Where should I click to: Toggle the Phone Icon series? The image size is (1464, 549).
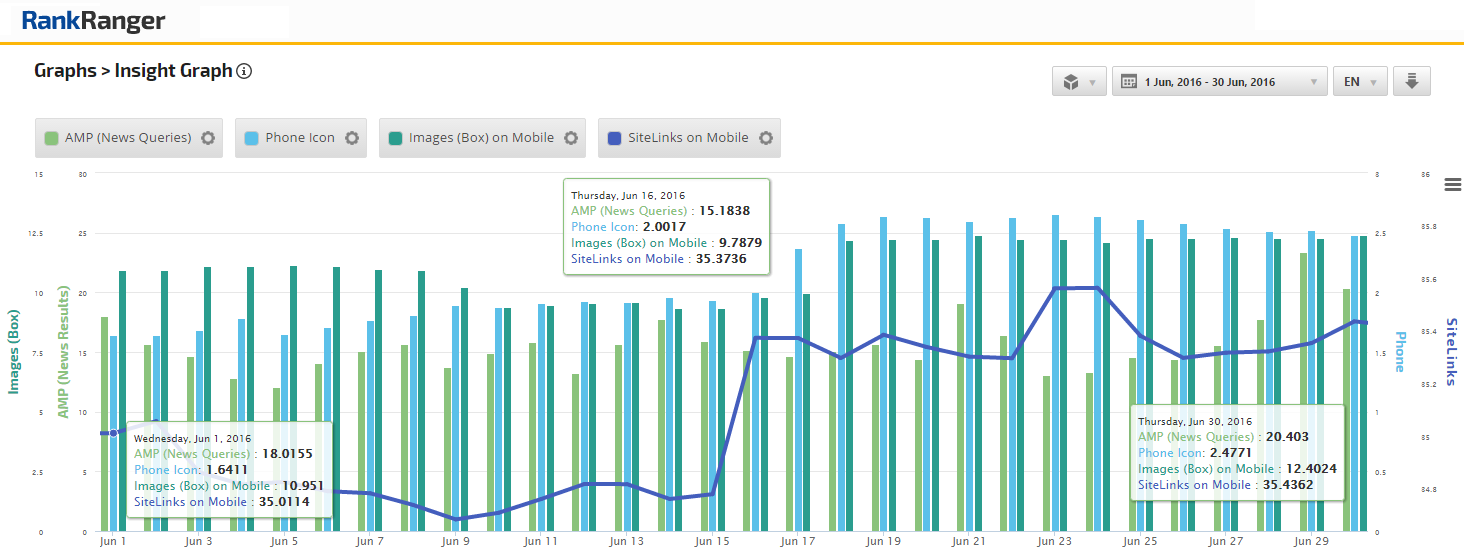pos(299,138)
